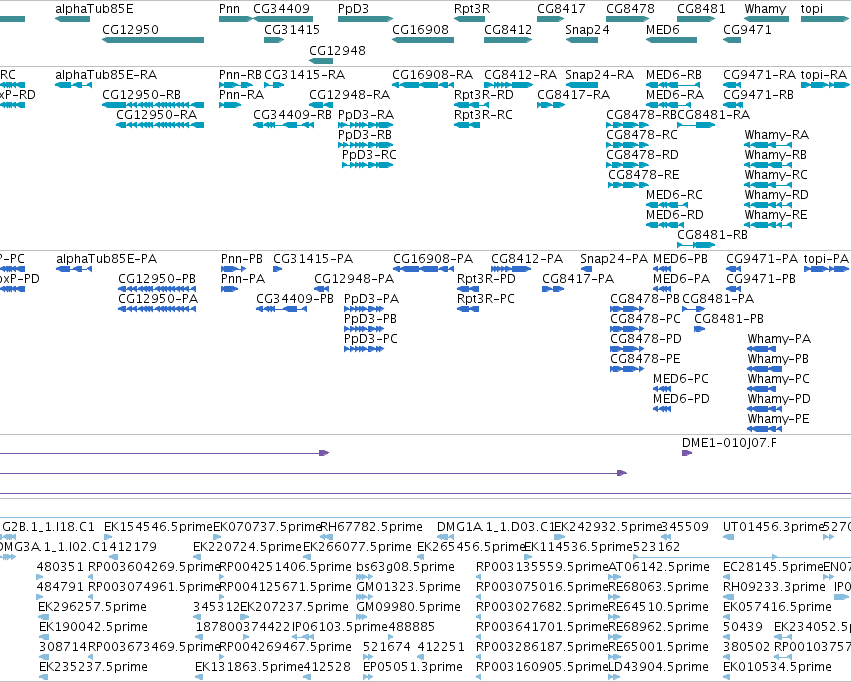Screen dimensions: 851x682
Task: Select protein PpD3-PB
Action: 370,319
